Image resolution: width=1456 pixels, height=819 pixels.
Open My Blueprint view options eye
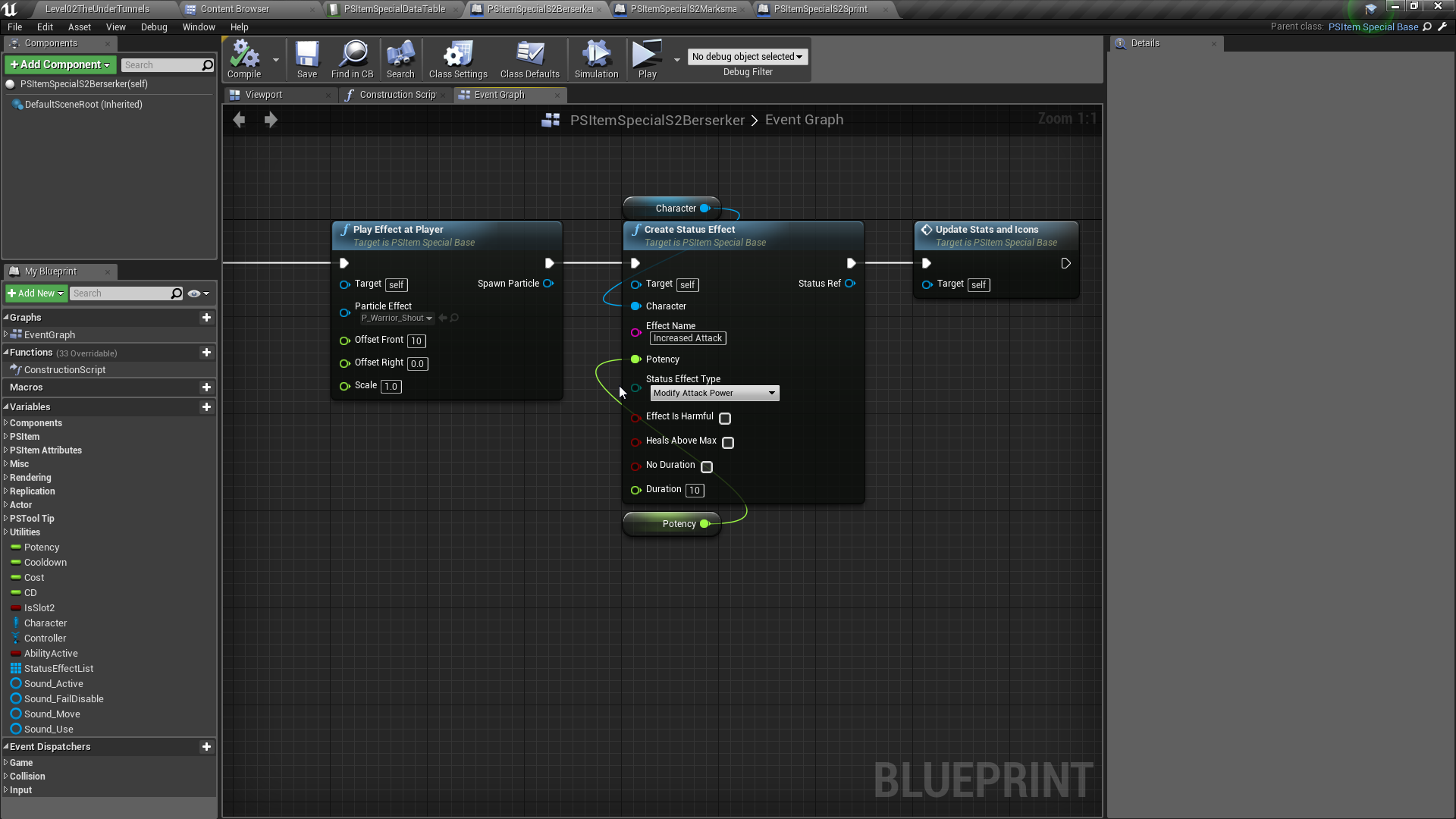198,293
